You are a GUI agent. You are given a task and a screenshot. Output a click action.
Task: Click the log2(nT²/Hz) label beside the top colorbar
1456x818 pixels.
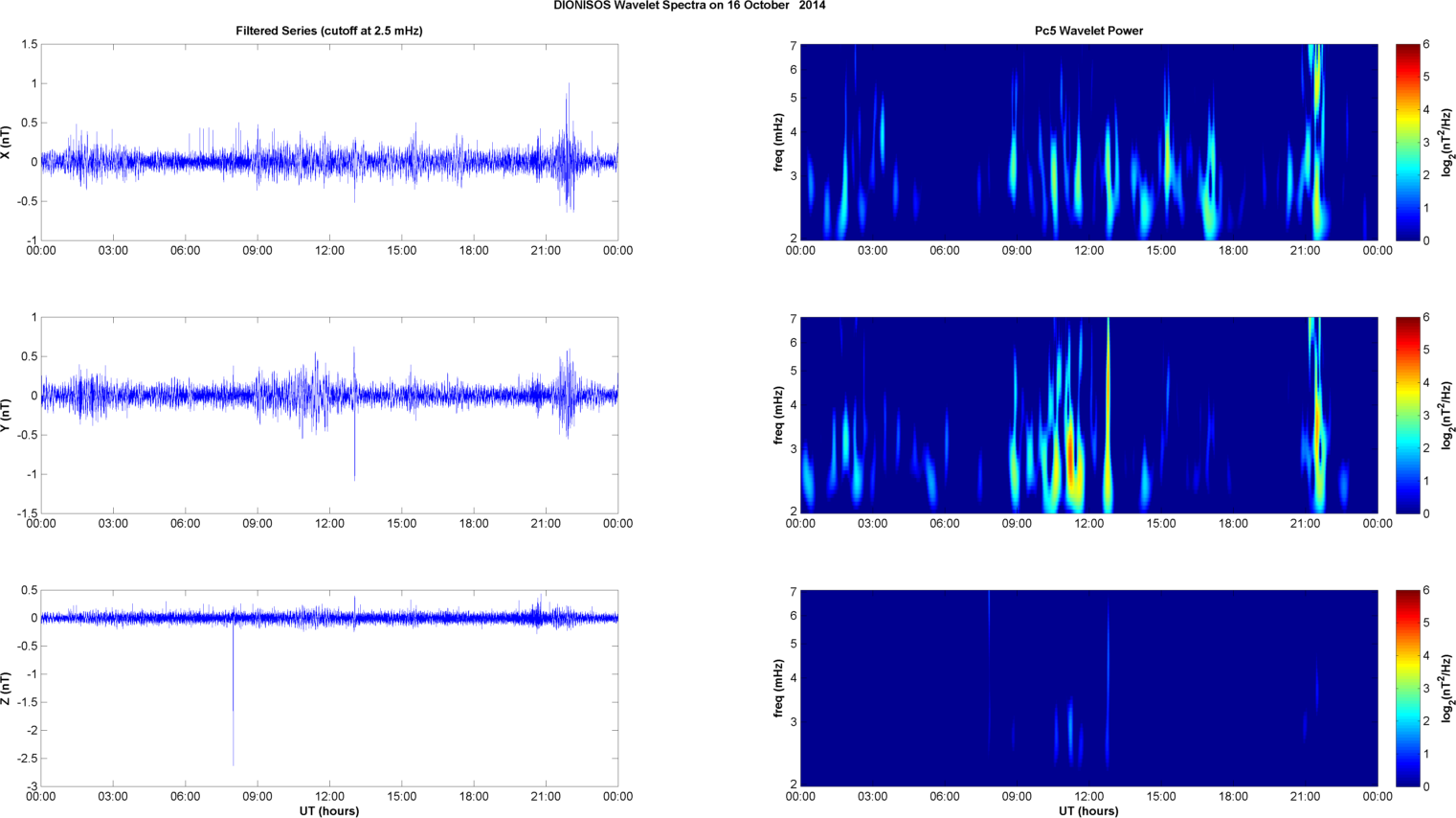(1448, 143)
